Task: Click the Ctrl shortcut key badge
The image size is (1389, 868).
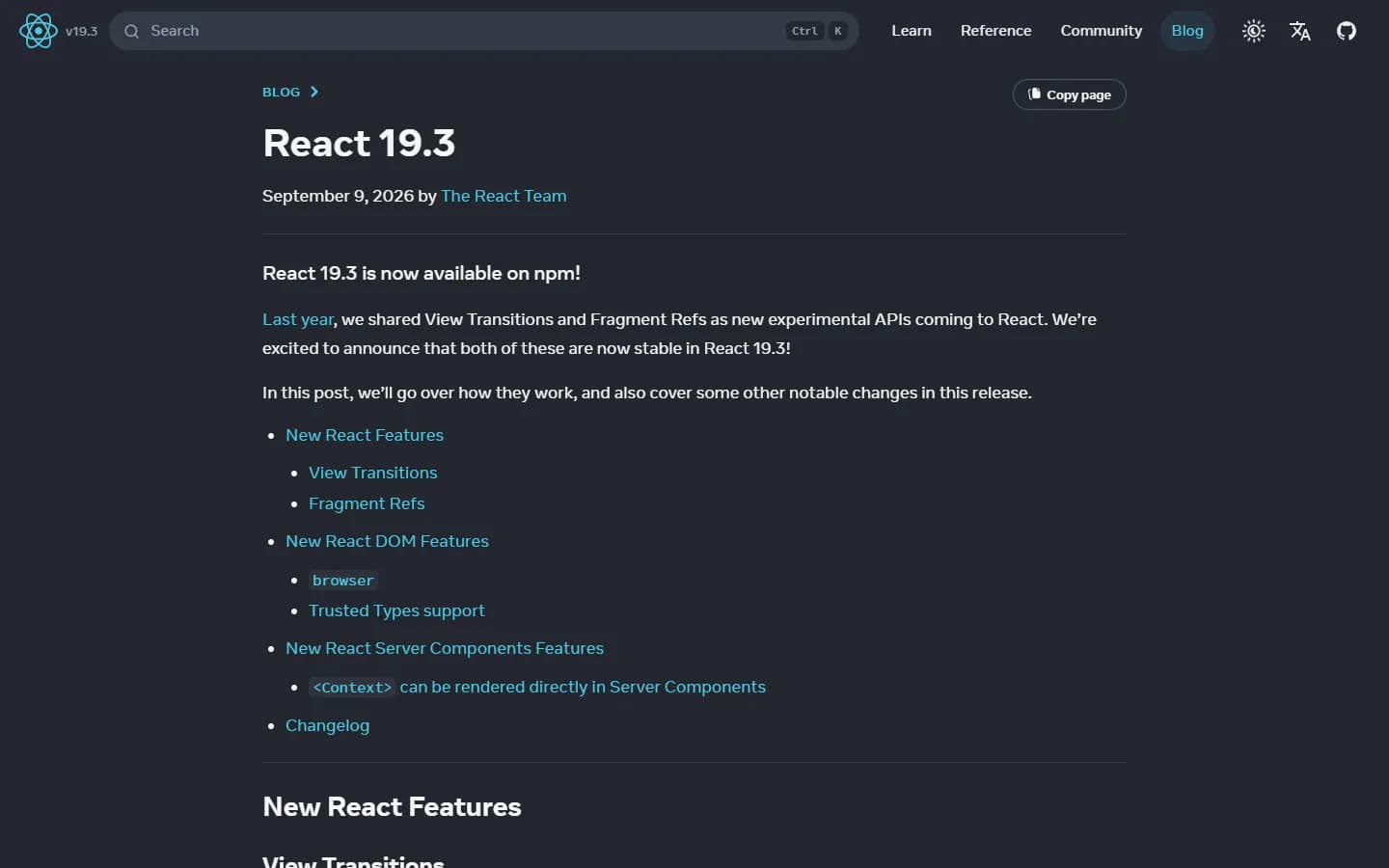Action: tap(804, 31)
